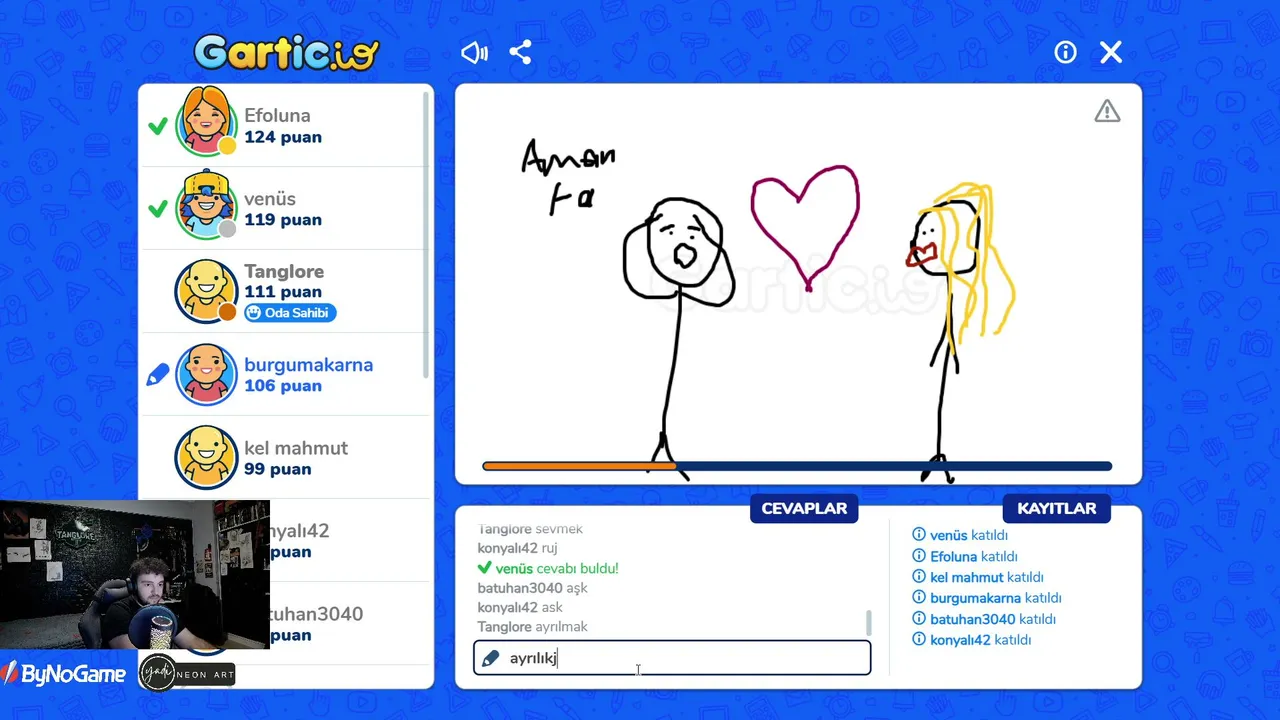1280x720 pixels.
Task: Click the answers chat scrollbar
Action: [868, 623]
